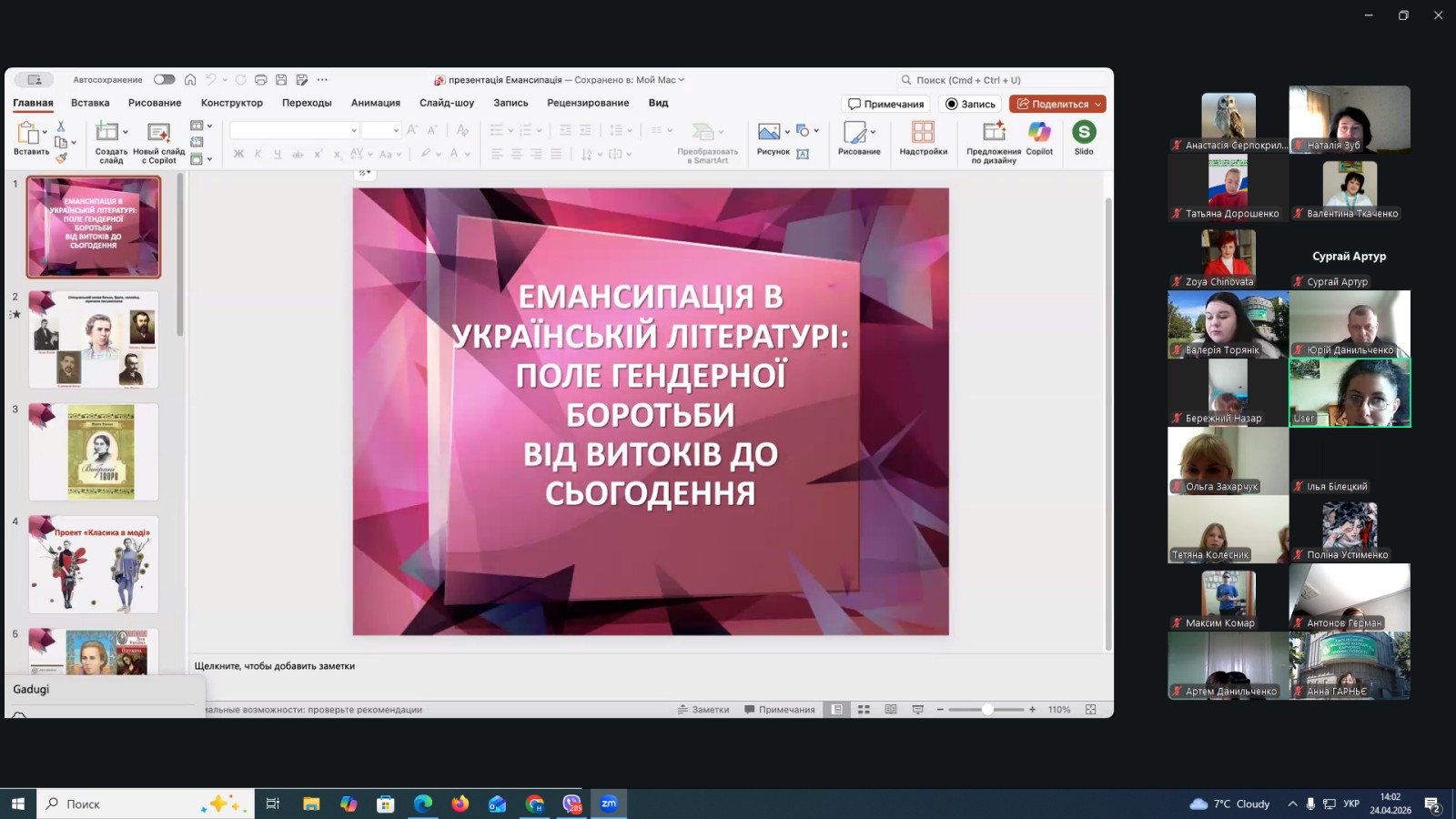Open the Вставка tab

click(x=90, y=103)
